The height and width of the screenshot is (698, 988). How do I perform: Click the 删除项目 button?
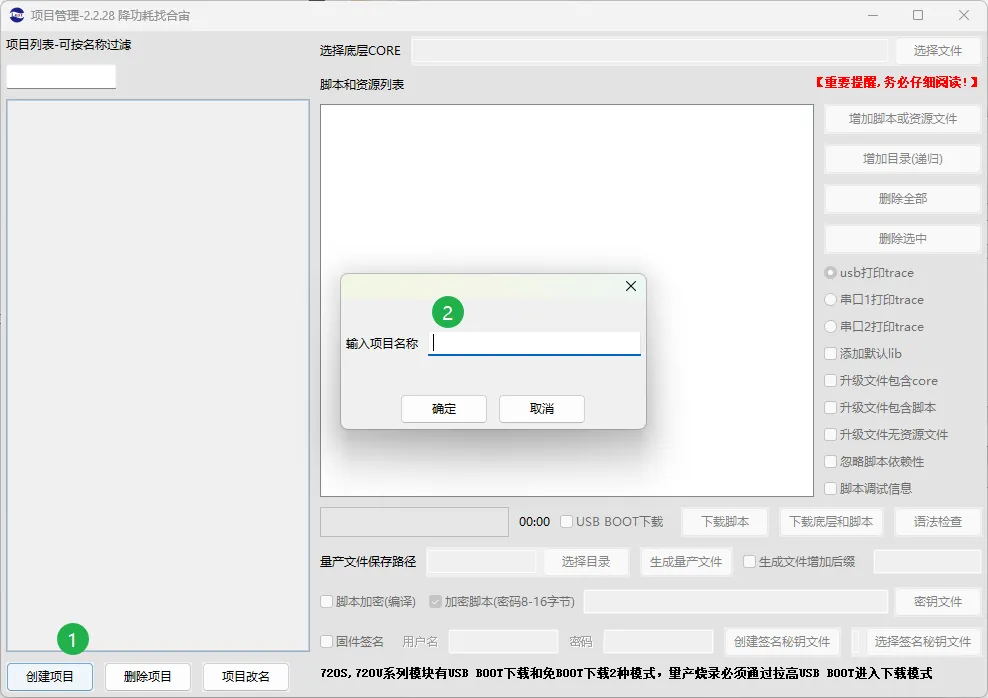(147, 677)
